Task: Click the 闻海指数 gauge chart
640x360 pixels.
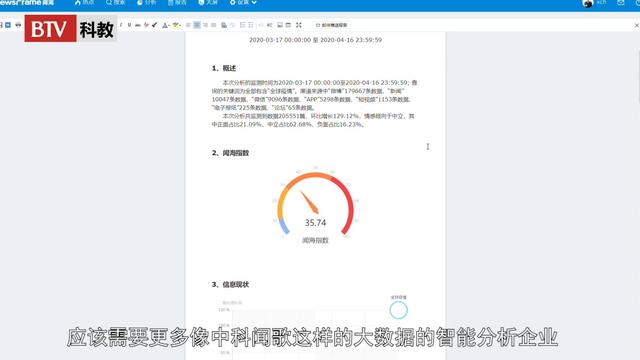Action: (316, 206)
